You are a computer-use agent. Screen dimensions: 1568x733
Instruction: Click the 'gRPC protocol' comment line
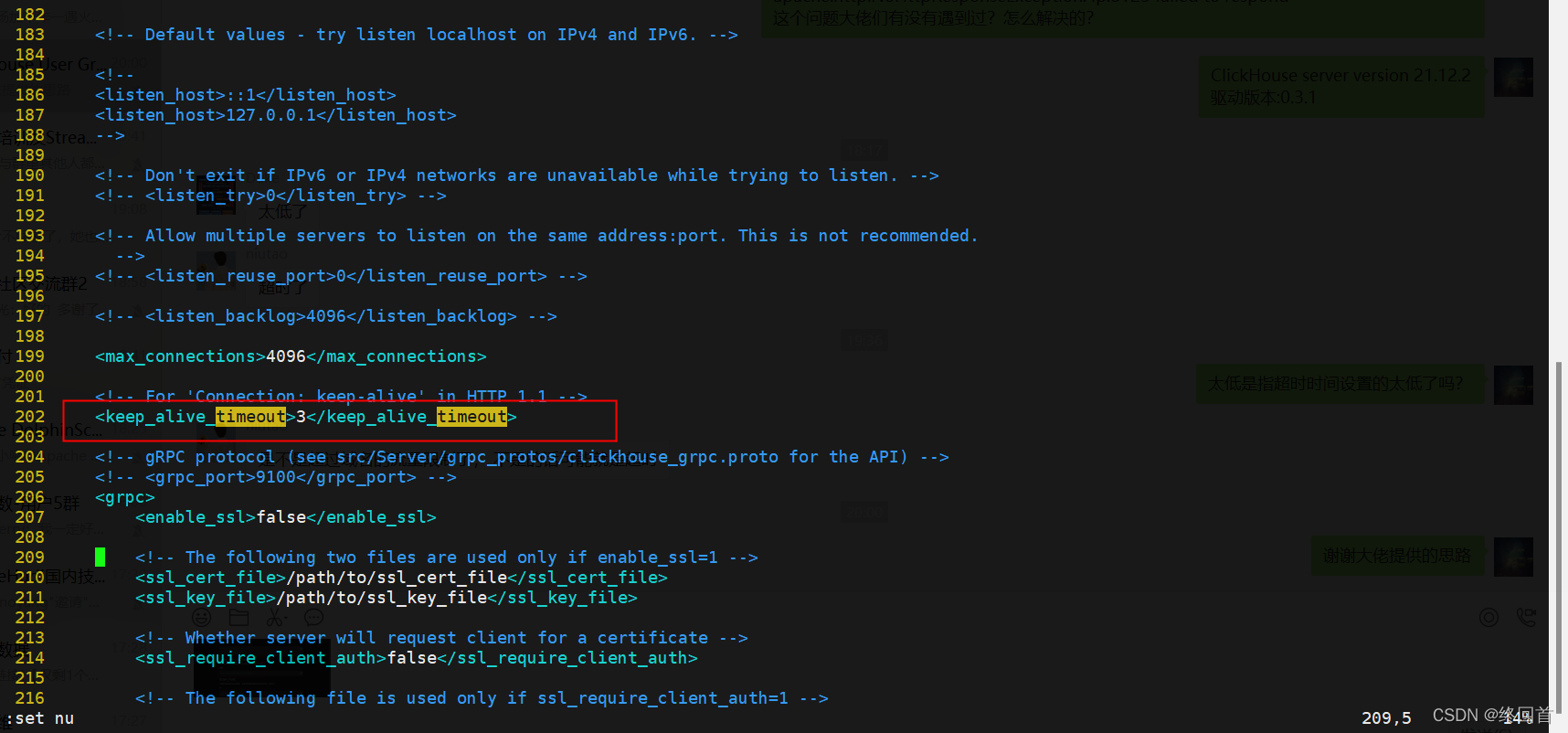pyautogui.click(x=522, y=457)
